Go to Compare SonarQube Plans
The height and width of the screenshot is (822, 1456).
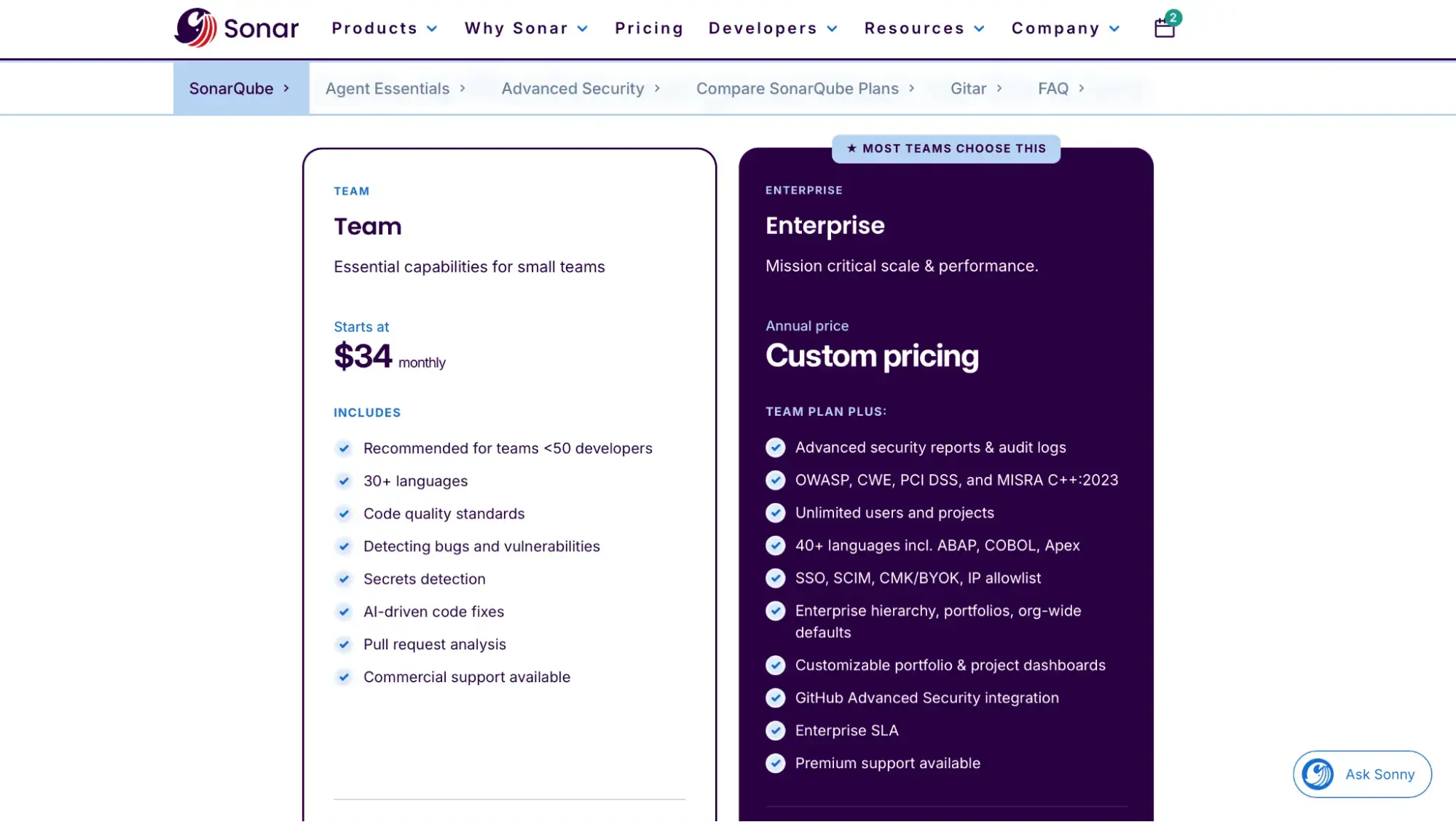[x=806, y=88]
